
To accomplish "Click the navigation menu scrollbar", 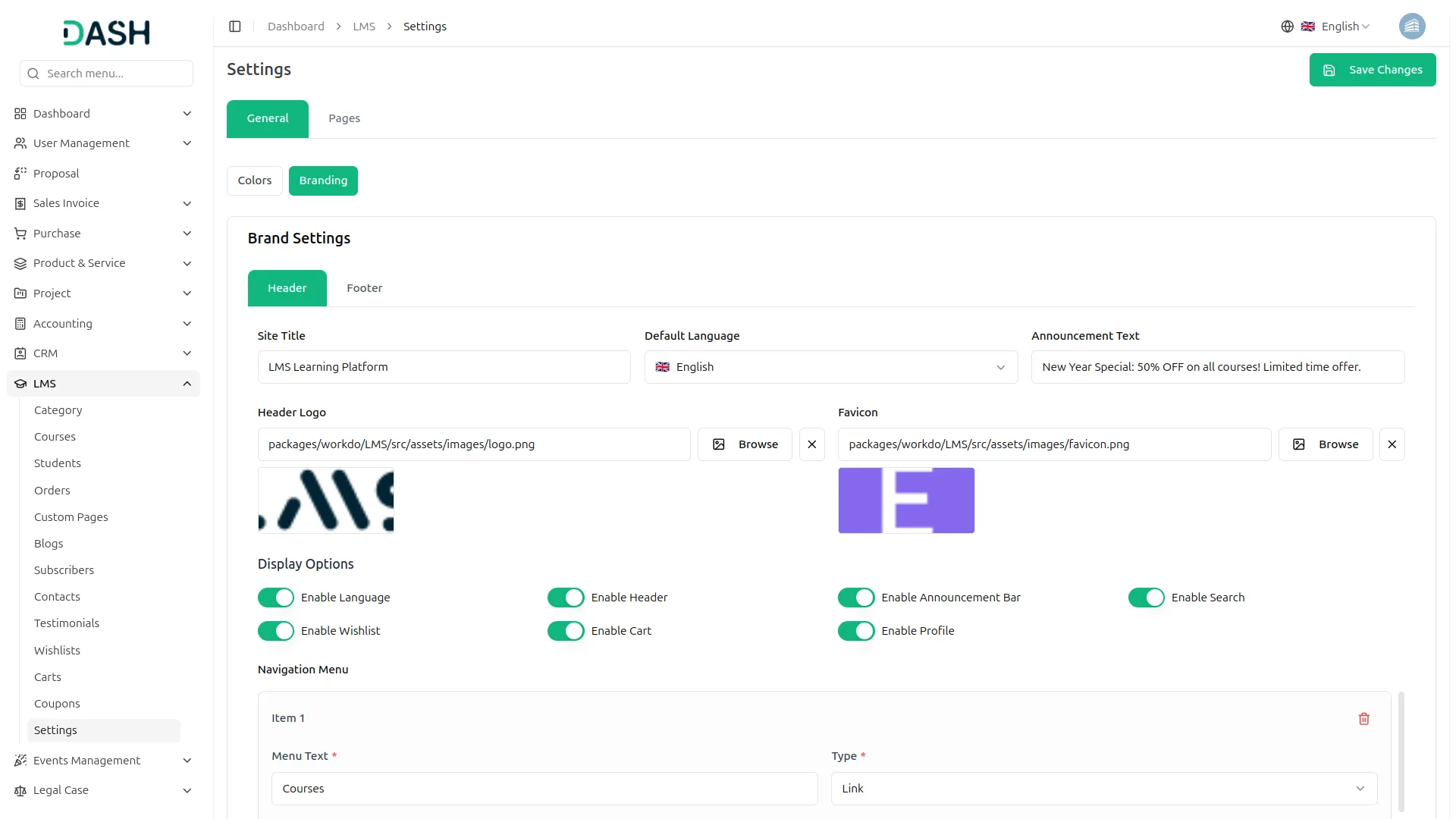I will [1401, 751].
